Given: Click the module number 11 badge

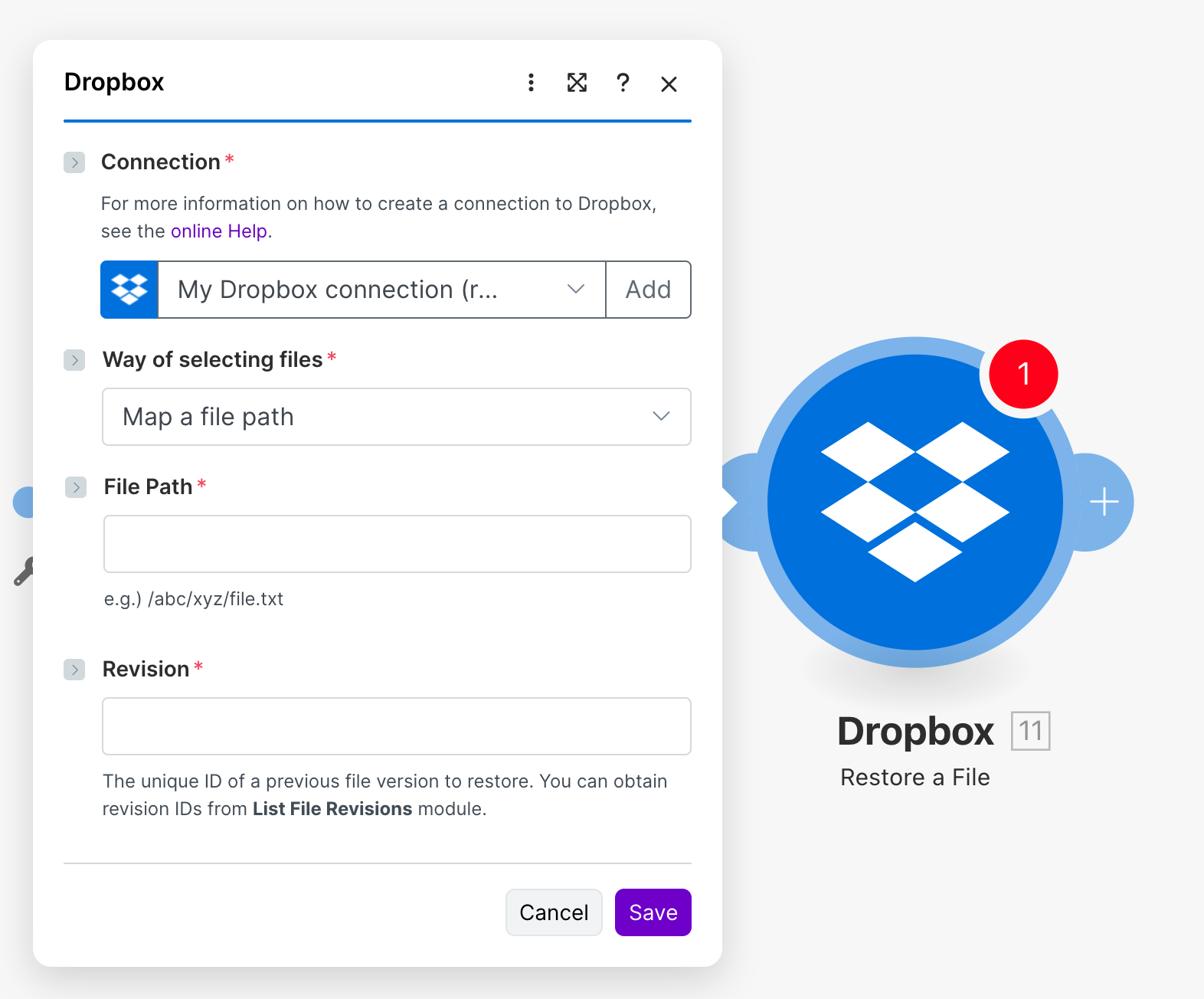Looking at the screenshot, I should pyautogui.click(x=1030, y=731).
